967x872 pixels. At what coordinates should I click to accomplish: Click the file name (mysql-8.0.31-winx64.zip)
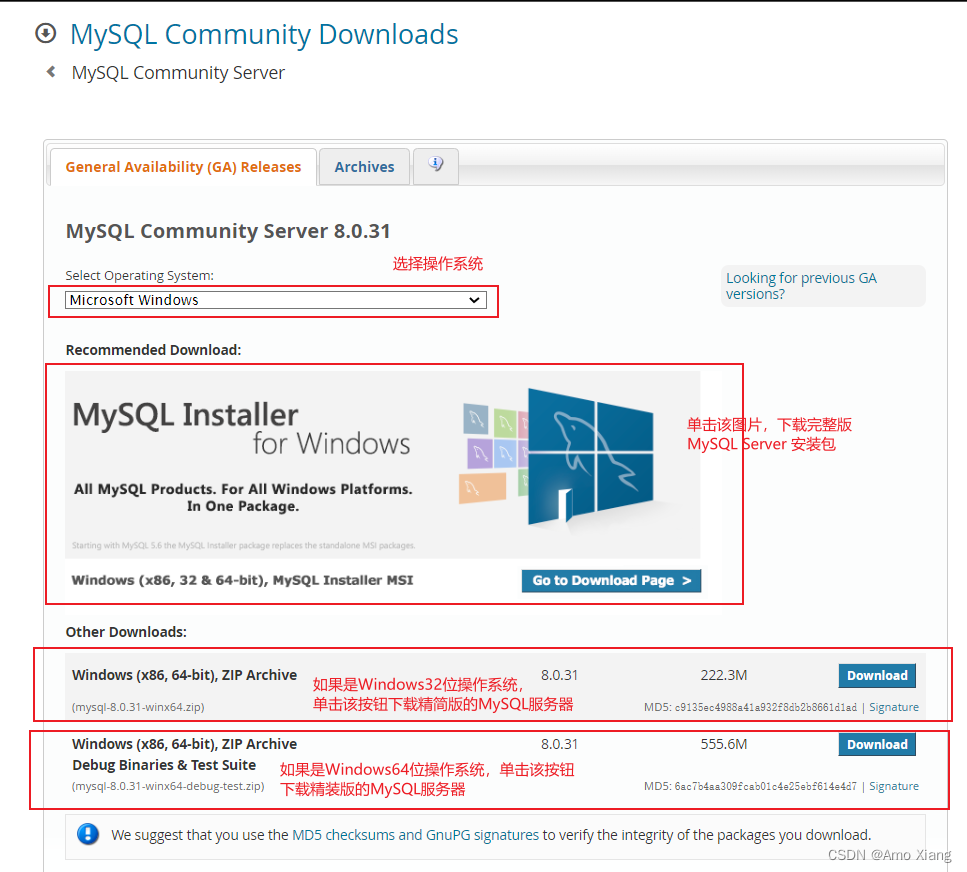click(138, 707)
